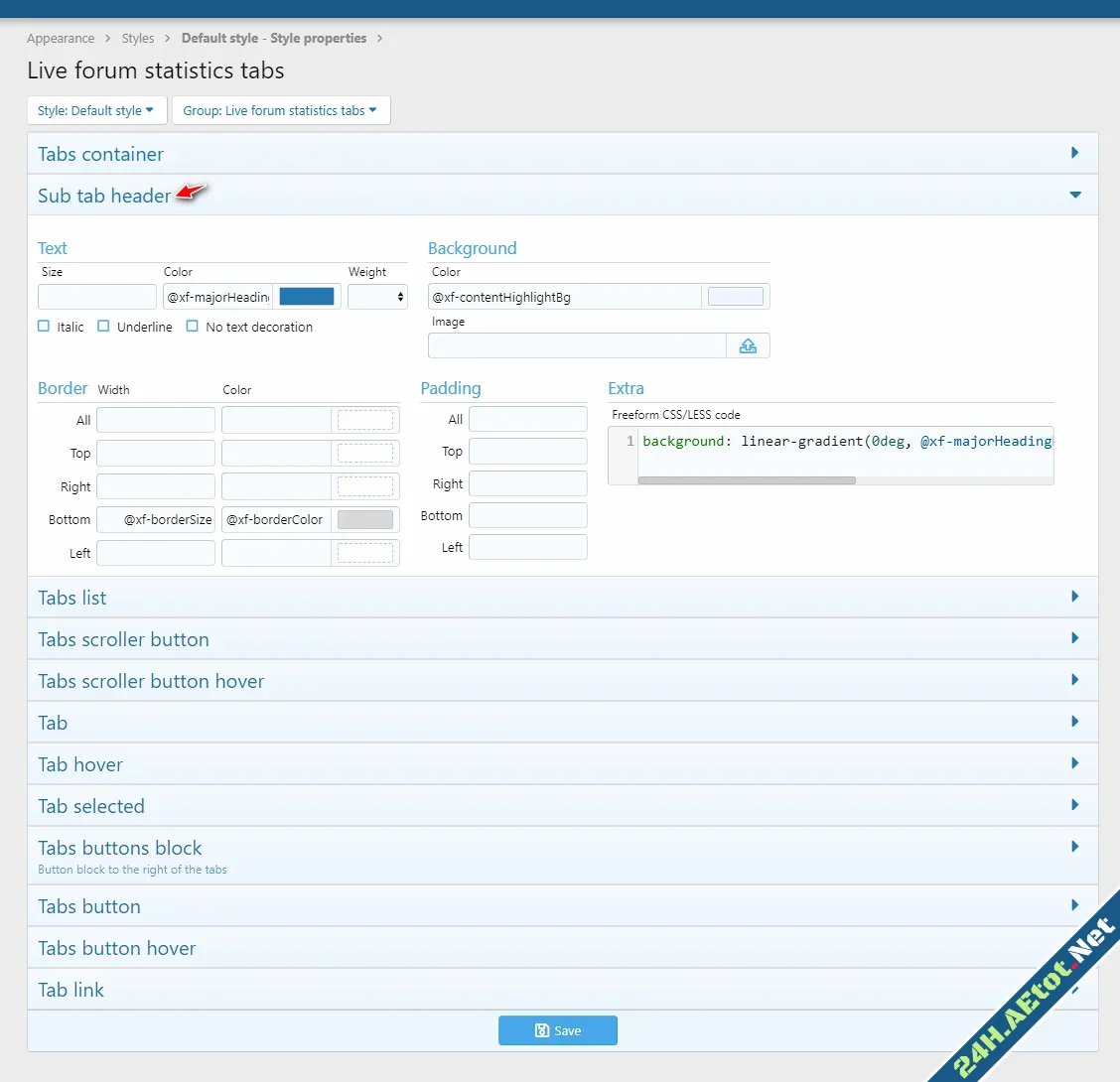Viewport: 1120px width, 1082px height.
Task: Open the Group: Live forum statistics tabs dropdown
Action: (281, 110)
